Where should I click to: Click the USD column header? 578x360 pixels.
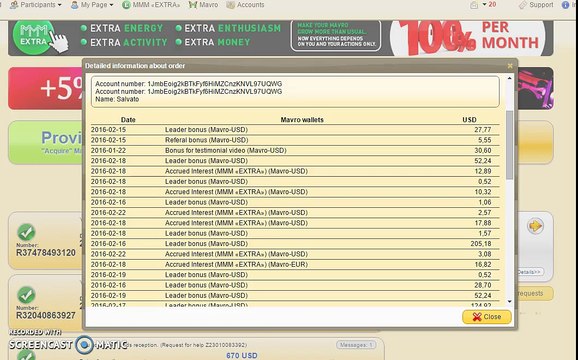coord(469,120)
